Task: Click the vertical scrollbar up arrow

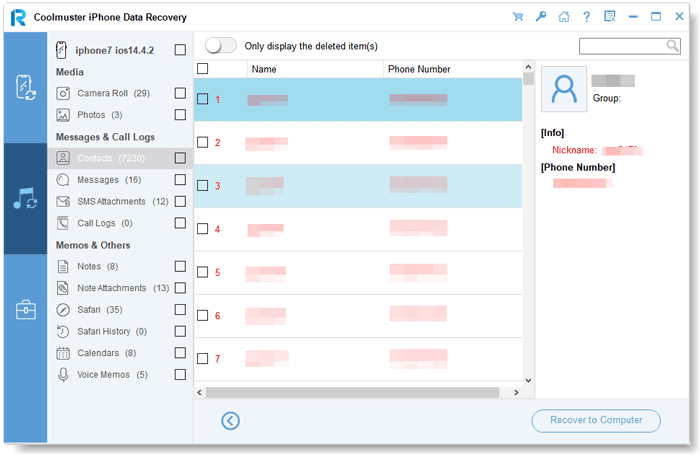Action: point(528,67)
